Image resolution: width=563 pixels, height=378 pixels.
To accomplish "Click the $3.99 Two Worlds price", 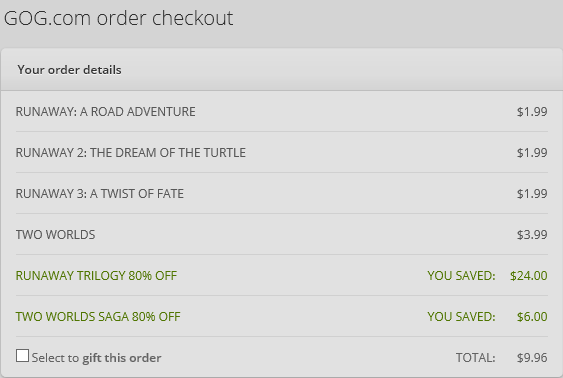I will point(532,234).
